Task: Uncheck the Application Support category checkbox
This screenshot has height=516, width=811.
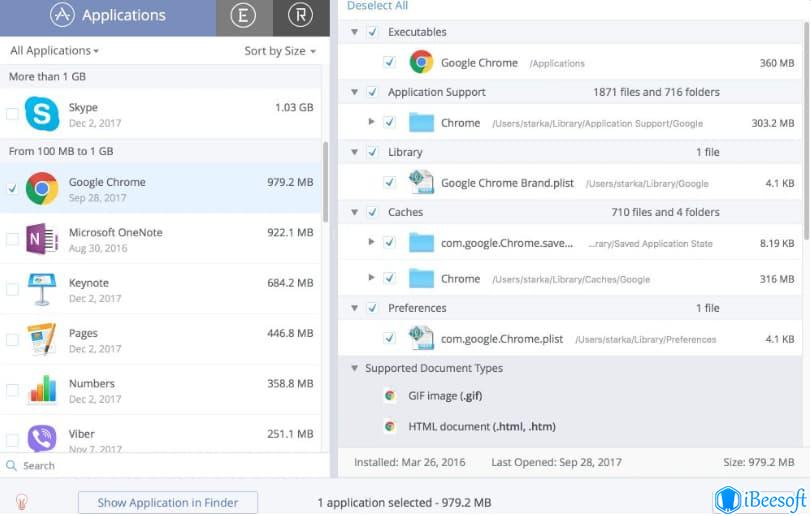Action: (x=372, y=92)
